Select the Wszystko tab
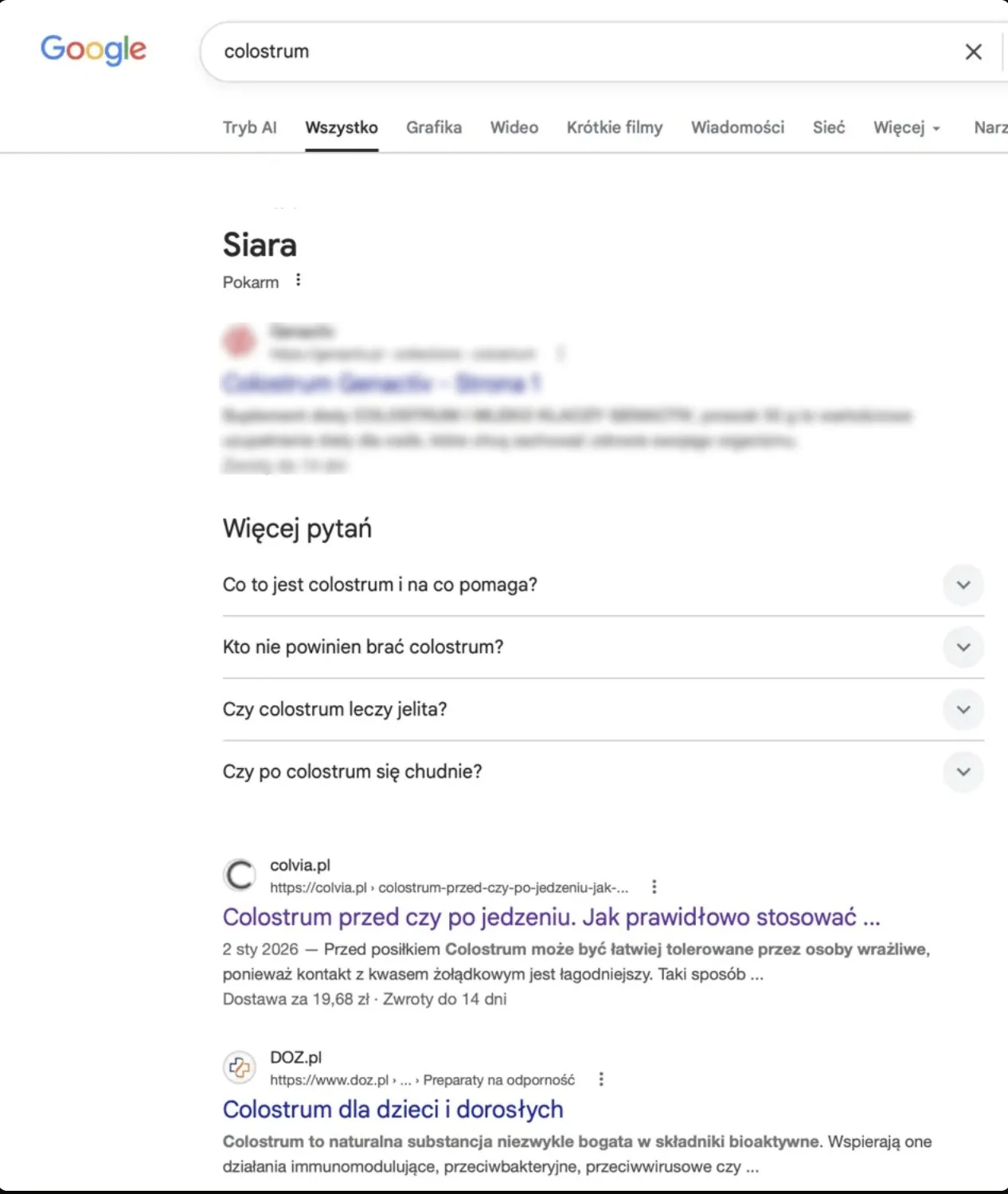 pyautogui.click(x=342, y=127)
